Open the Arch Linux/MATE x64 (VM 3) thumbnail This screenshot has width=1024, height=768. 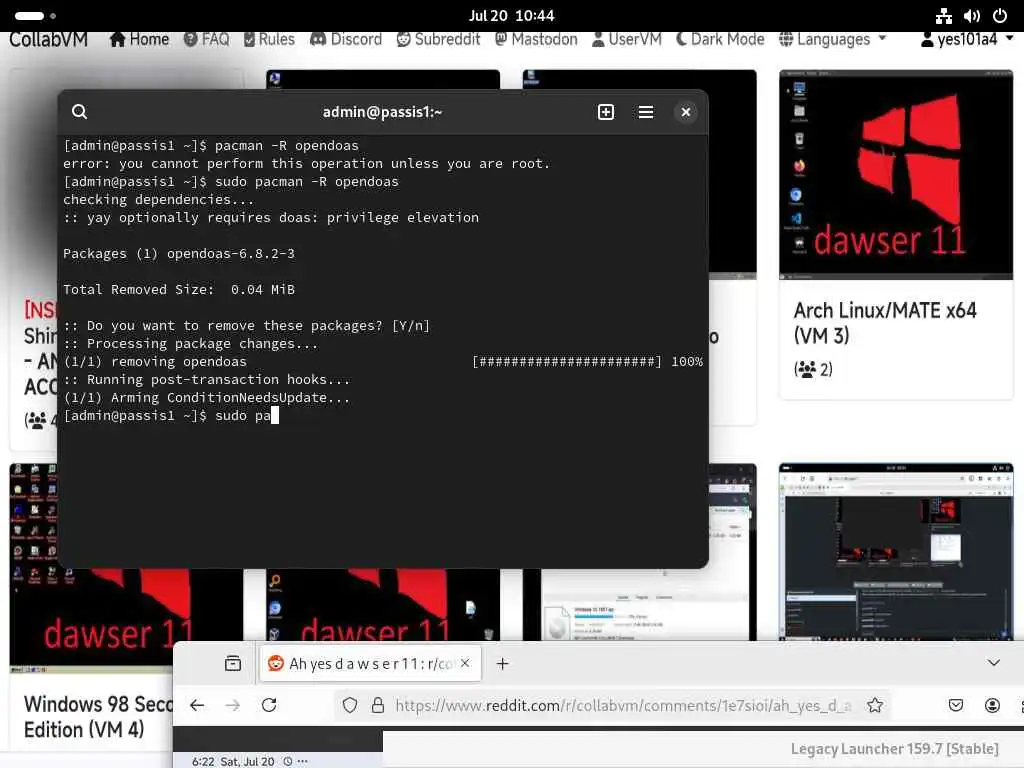click(x=896, y=174)
